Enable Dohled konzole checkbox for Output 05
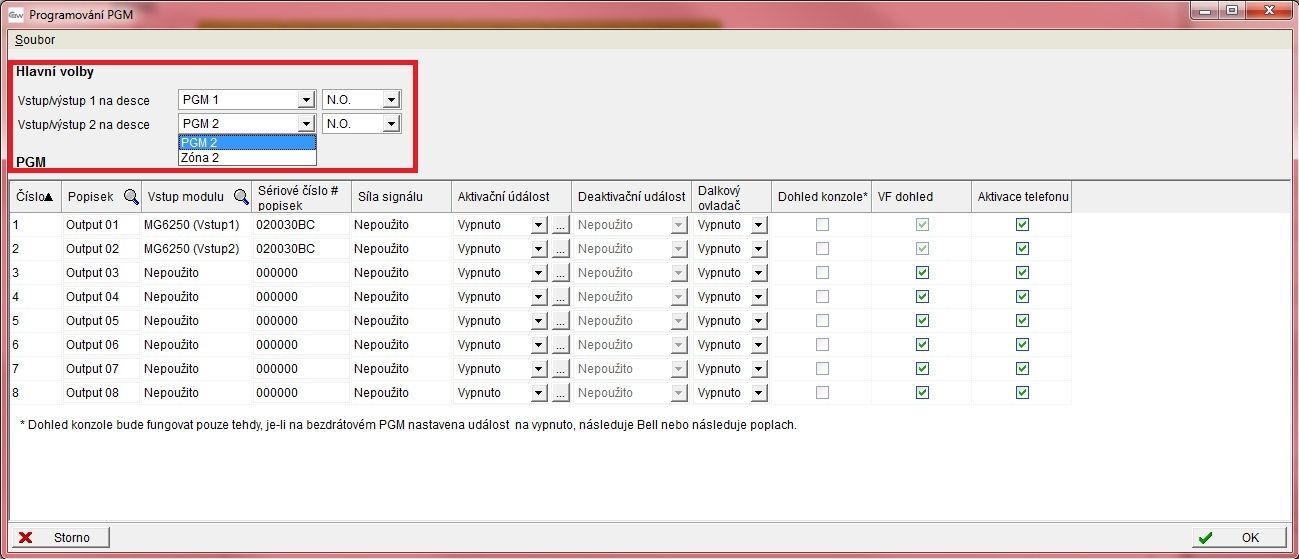The height and width of the screenshot is (559, 1299). tap(822, 321)
